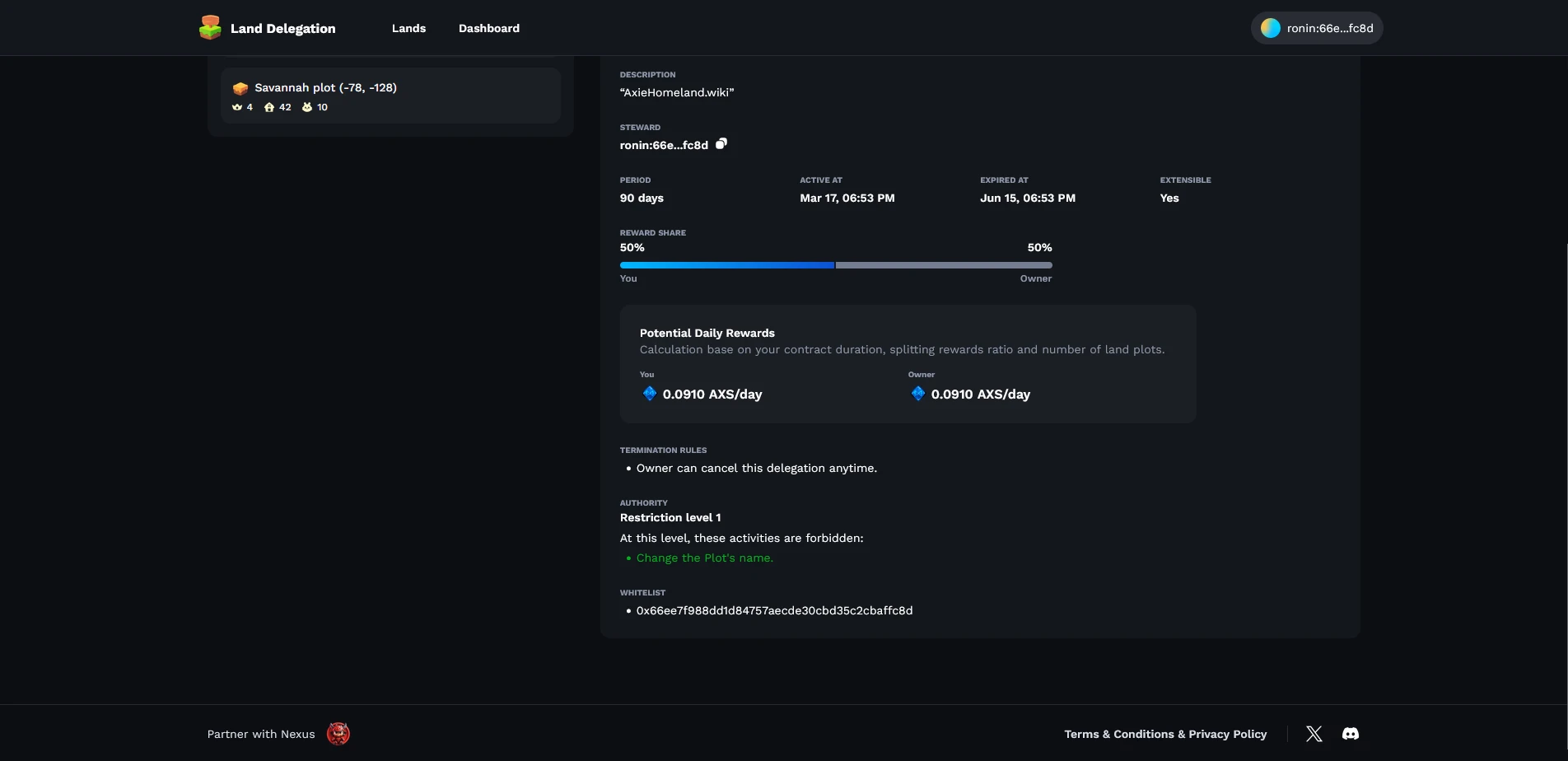
Task: Click the Land Delegation title text
Action: 282,28
